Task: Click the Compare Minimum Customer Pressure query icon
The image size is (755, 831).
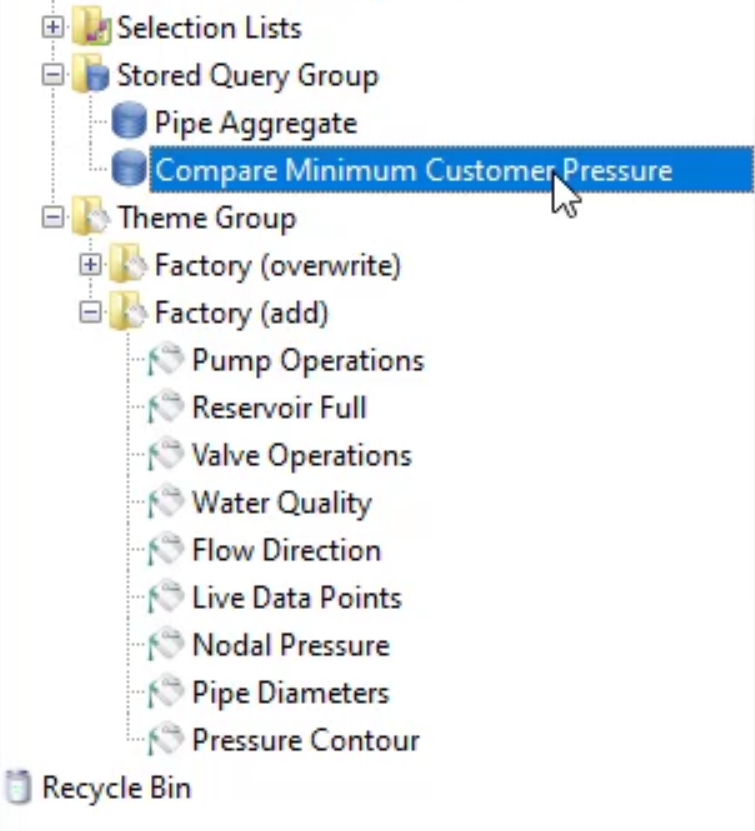Action: pyautogui.click(x=129, y=169)
